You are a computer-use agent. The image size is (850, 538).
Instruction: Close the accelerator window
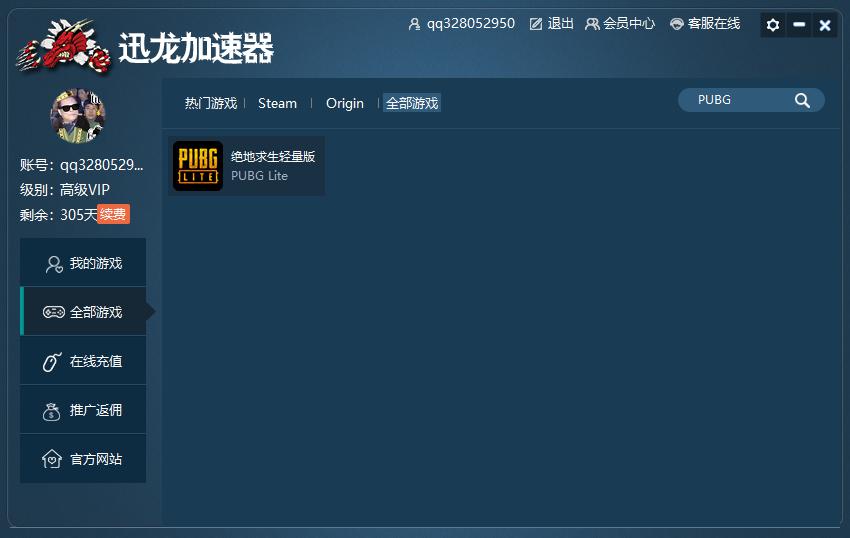click(x=825, y=25)
